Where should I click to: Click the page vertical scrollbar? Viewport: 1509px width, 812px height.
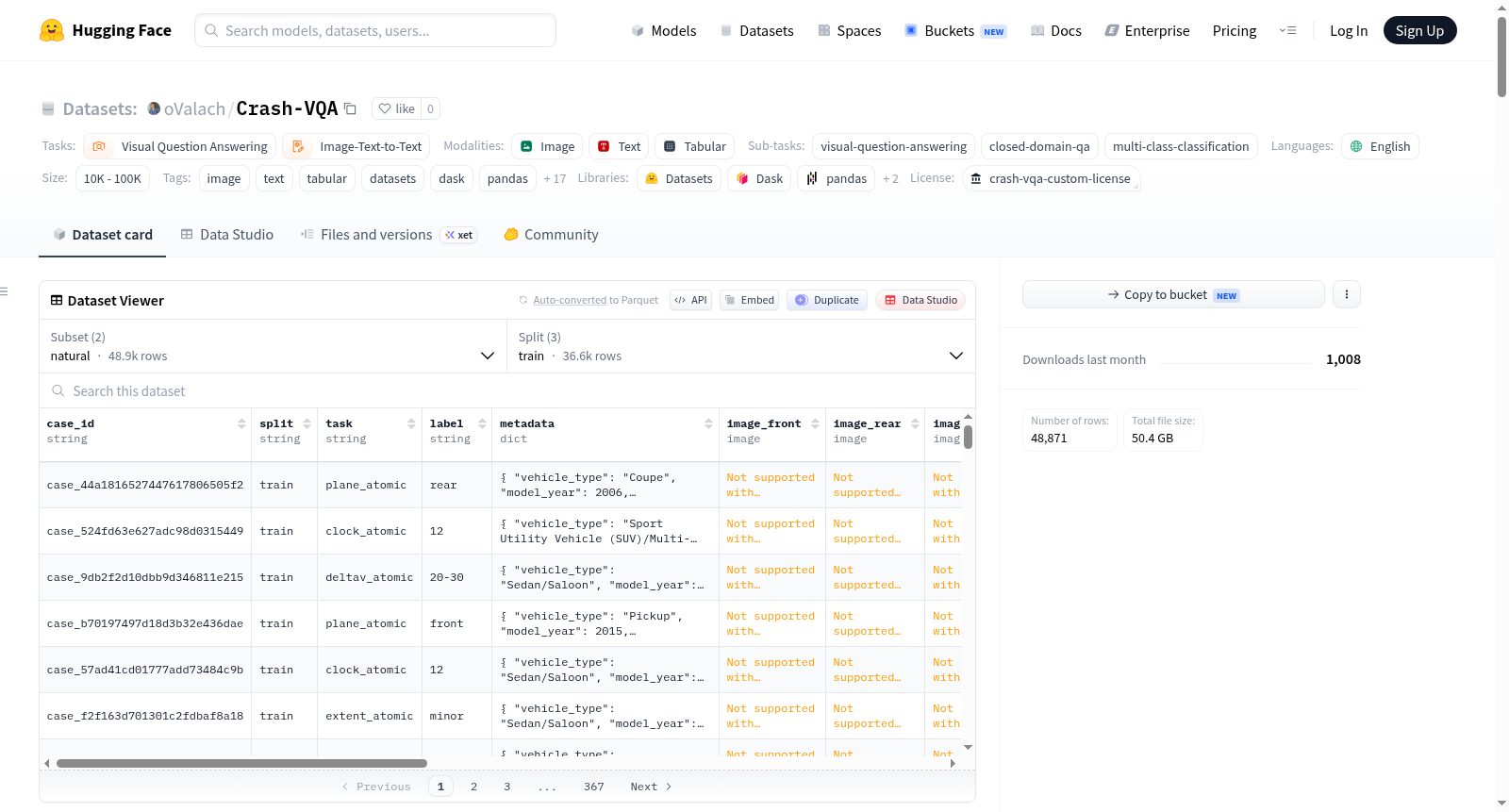(1501, 57)
